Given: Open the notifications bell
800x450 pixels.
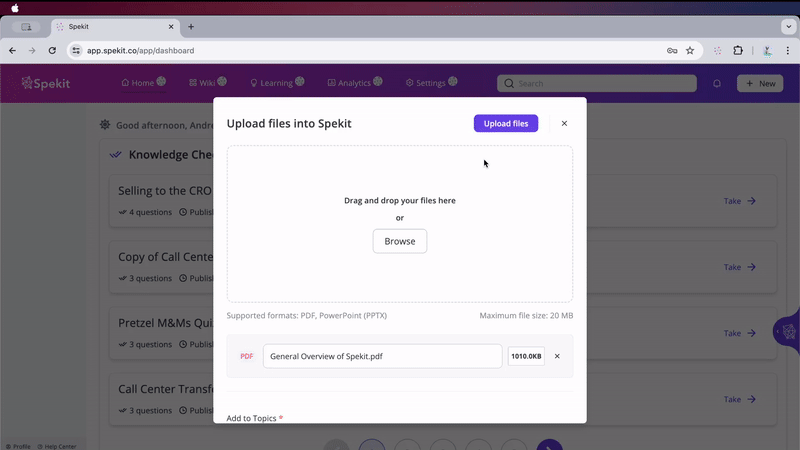Looking at the screenshot, I should point(717,83).
